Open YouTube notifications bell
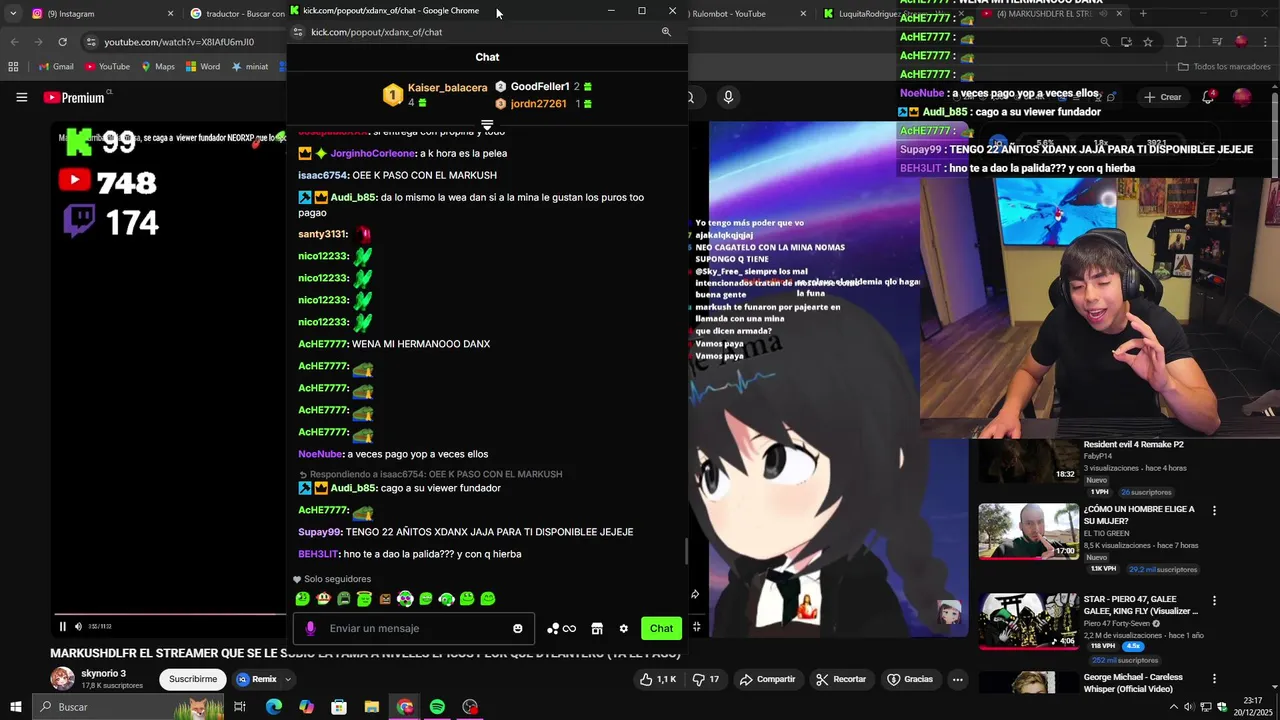The image size is (1280, 720). pyautogui.click(x=1208, y=97)
